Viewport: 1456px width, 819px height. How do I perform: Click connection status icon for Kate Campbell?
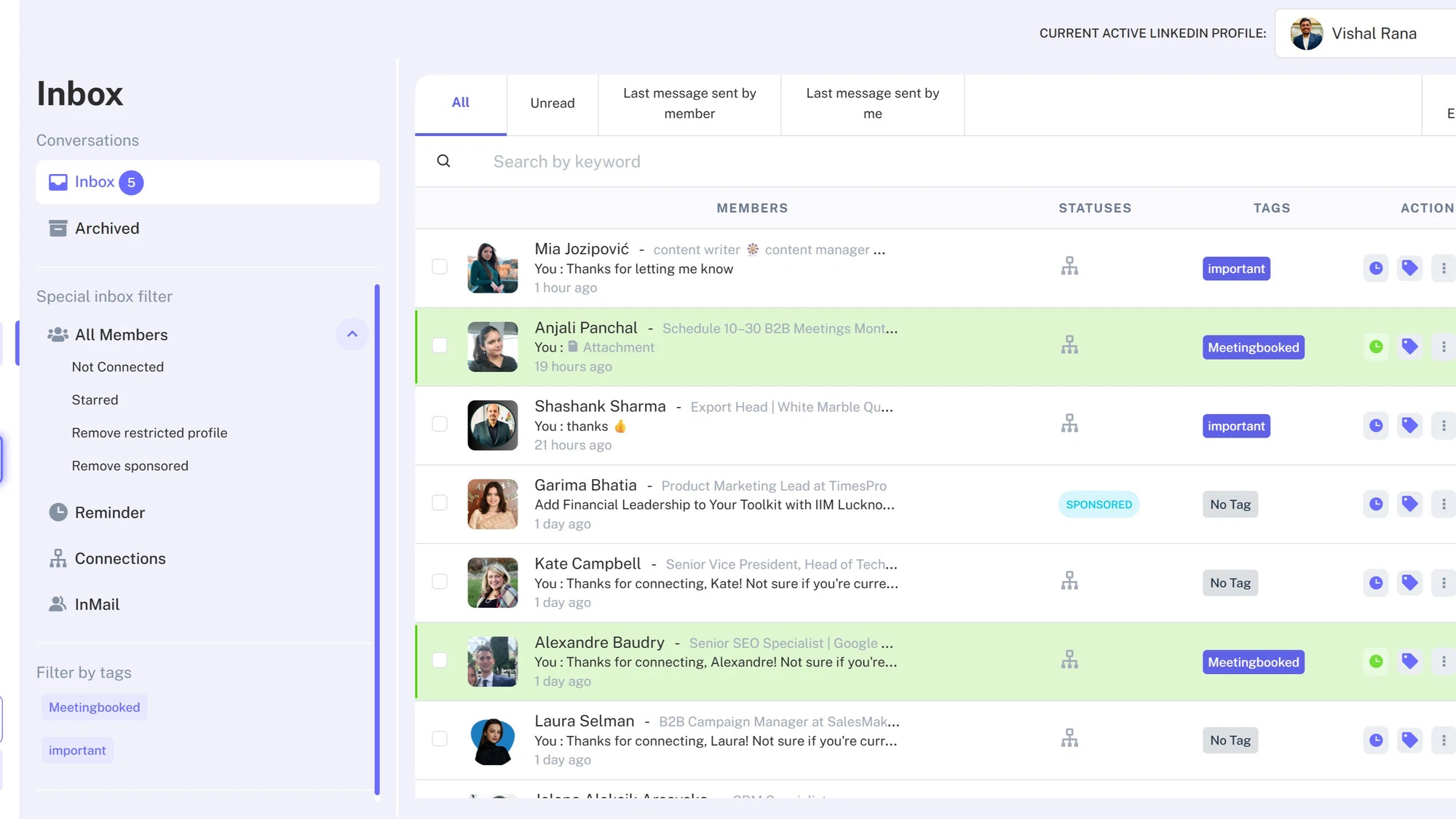1069,582
